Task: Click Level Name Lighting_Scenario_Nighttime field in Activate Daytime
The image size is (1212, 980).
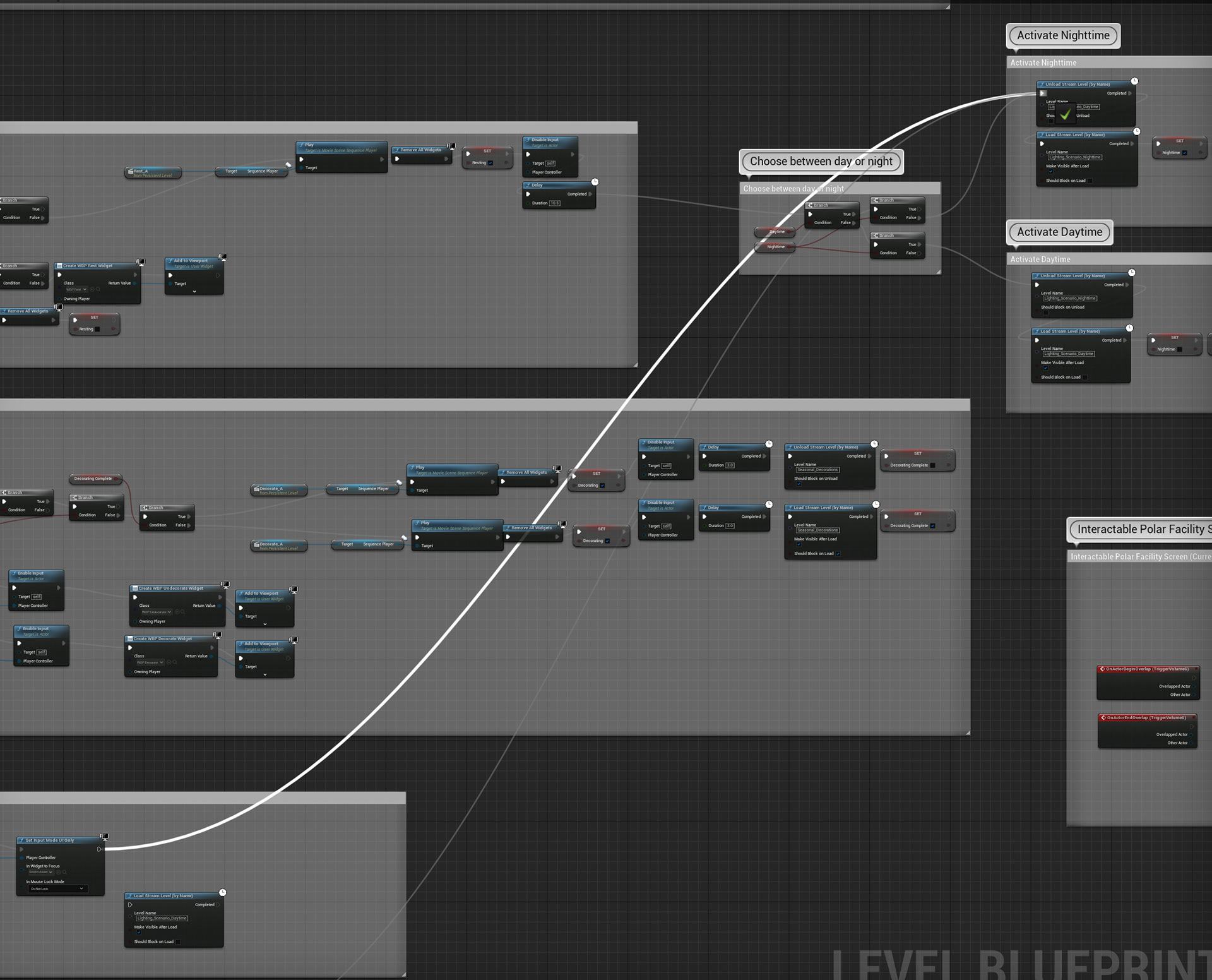Action: click(1070, 298)
